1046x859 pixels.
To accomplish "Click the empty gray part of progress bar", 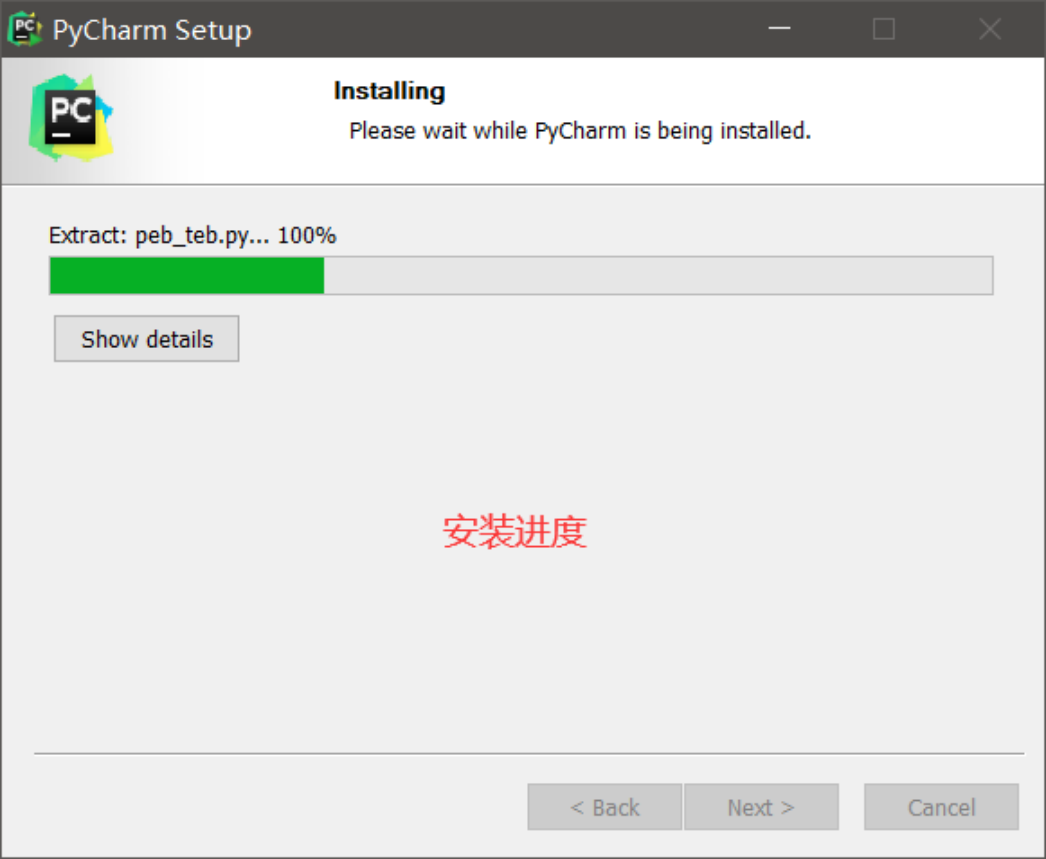I will [x=658, y=275].
